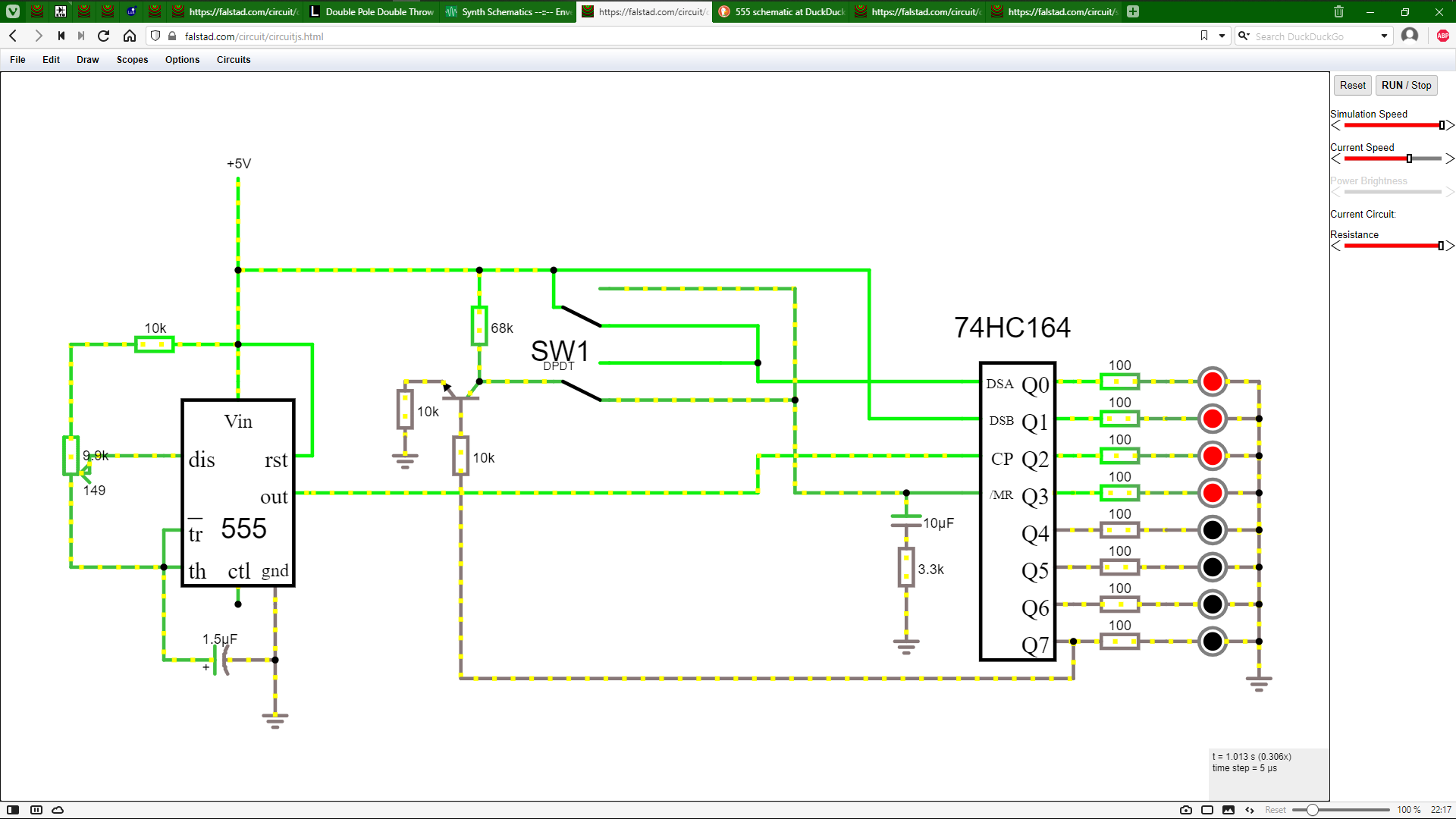This screenshot has width=1456, height=819.
Task: Go forward to the next page
Action: click(38, 36)
